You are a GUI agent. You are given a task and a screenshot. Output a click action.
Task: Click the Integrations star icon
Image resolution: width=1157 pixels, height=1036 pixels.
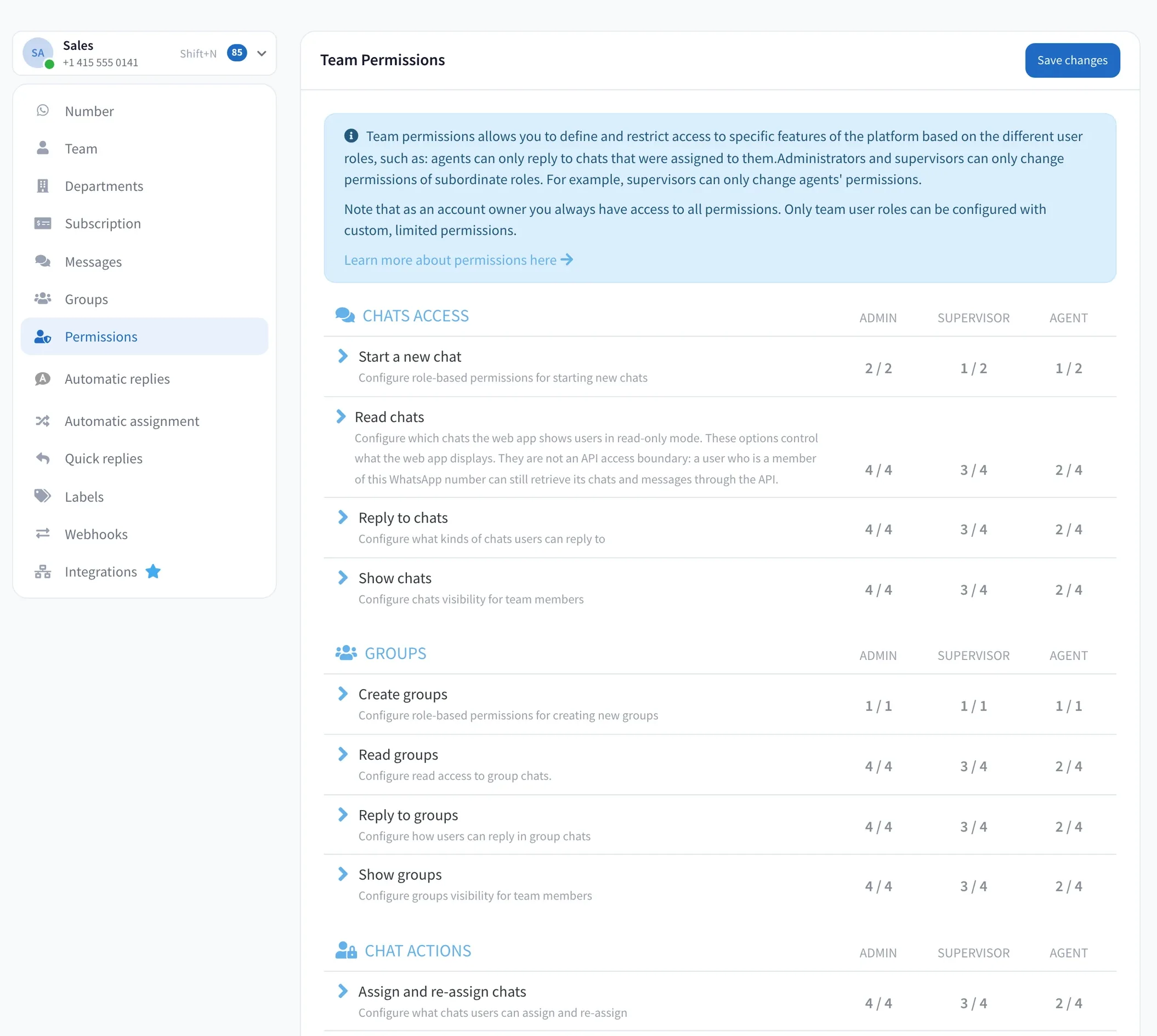[153, 571]
